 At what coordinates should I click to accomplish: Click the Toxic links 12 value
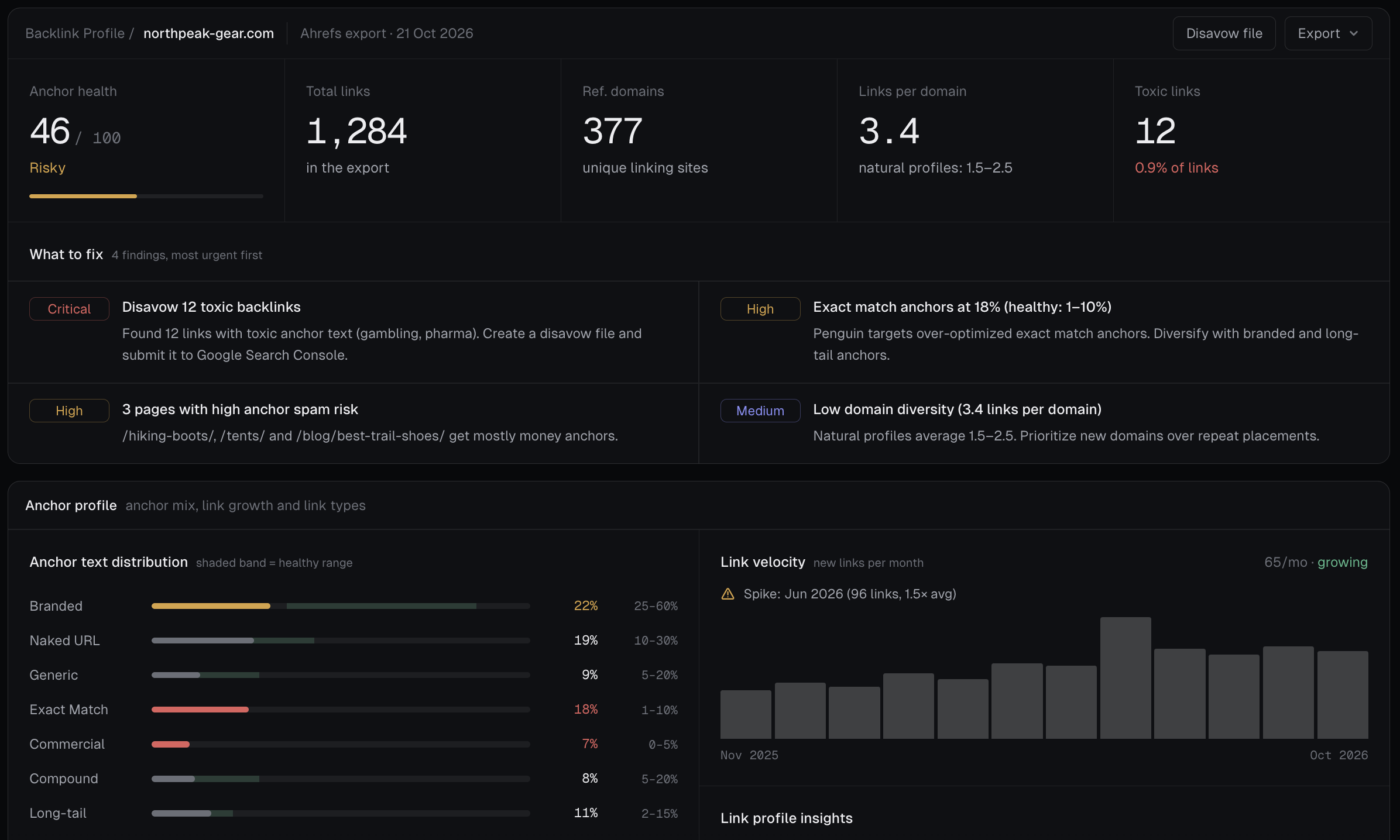click(x=1155, y=131)
